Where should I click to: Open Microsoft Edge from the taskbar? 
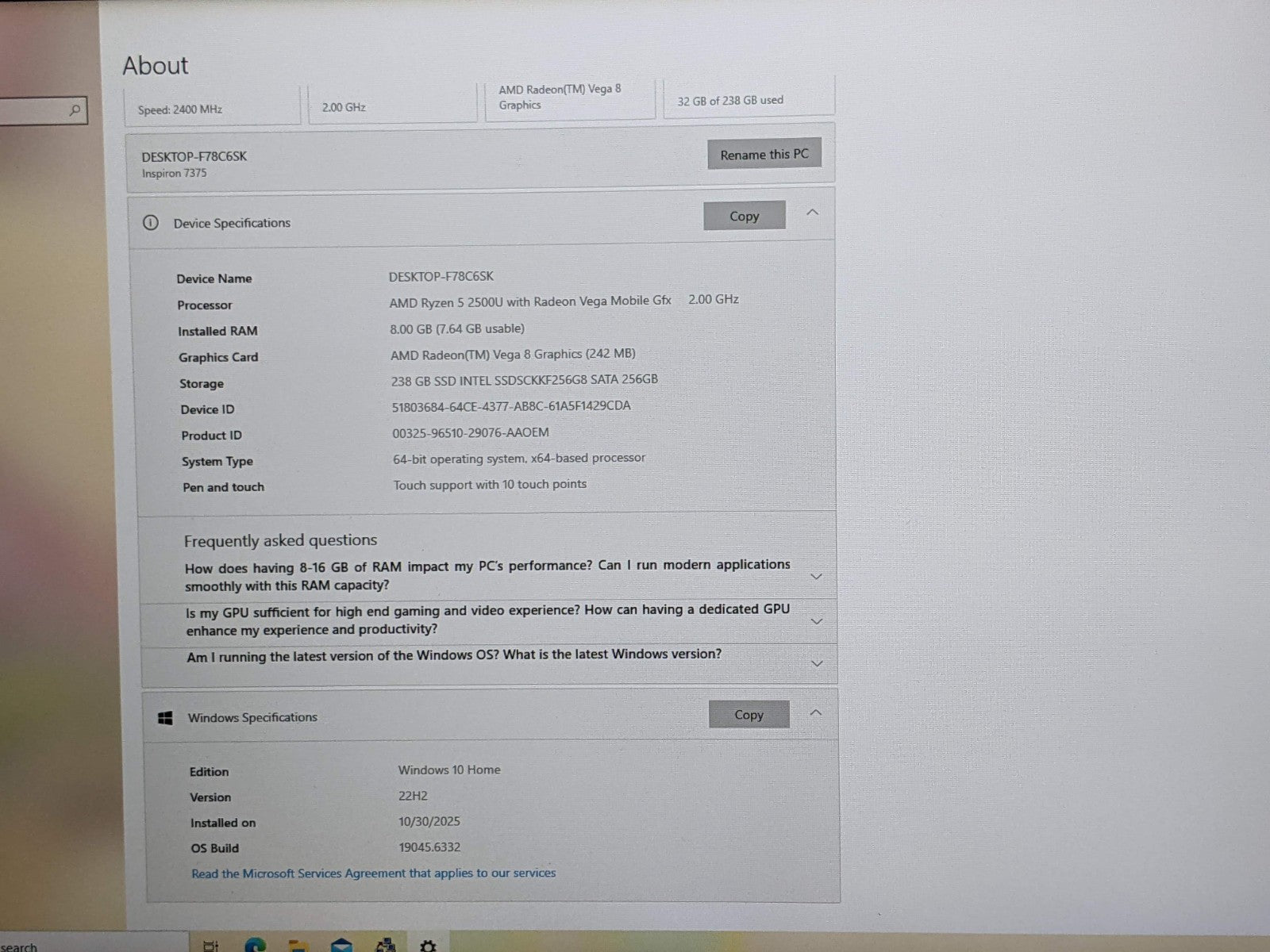click(x=255, y=946)
